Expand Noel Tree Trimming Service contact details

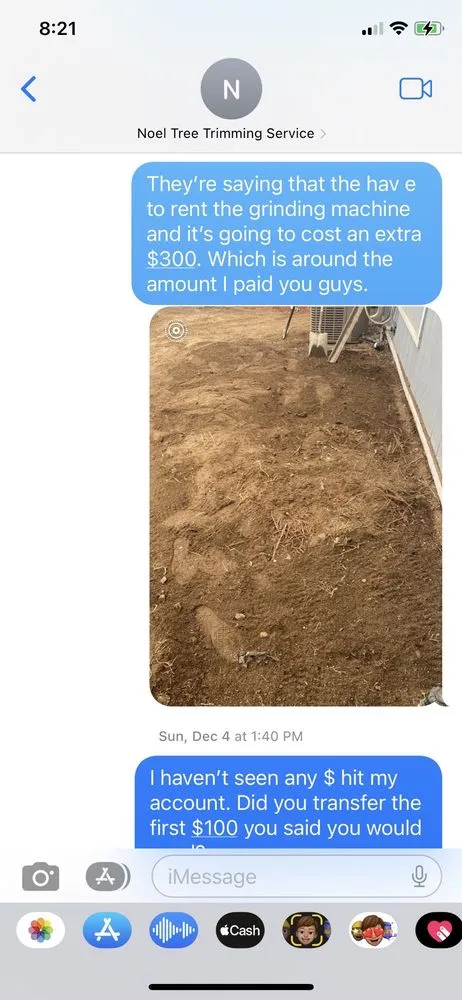tap(231, 133)
